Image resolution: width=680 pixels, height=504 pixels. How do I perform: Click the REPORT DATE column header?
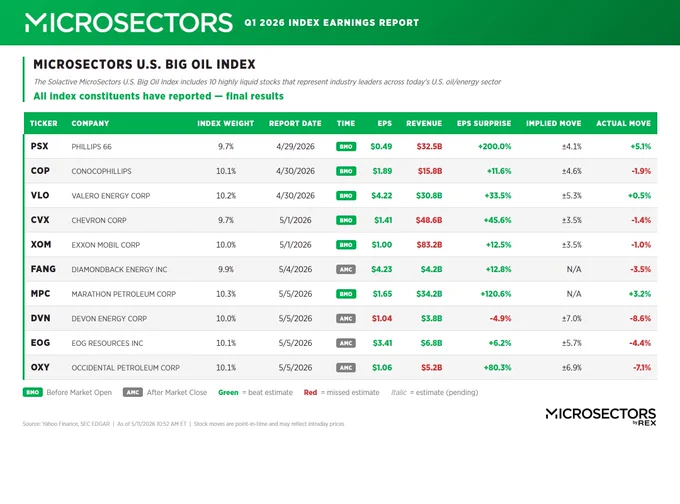[x=295, y=123]
